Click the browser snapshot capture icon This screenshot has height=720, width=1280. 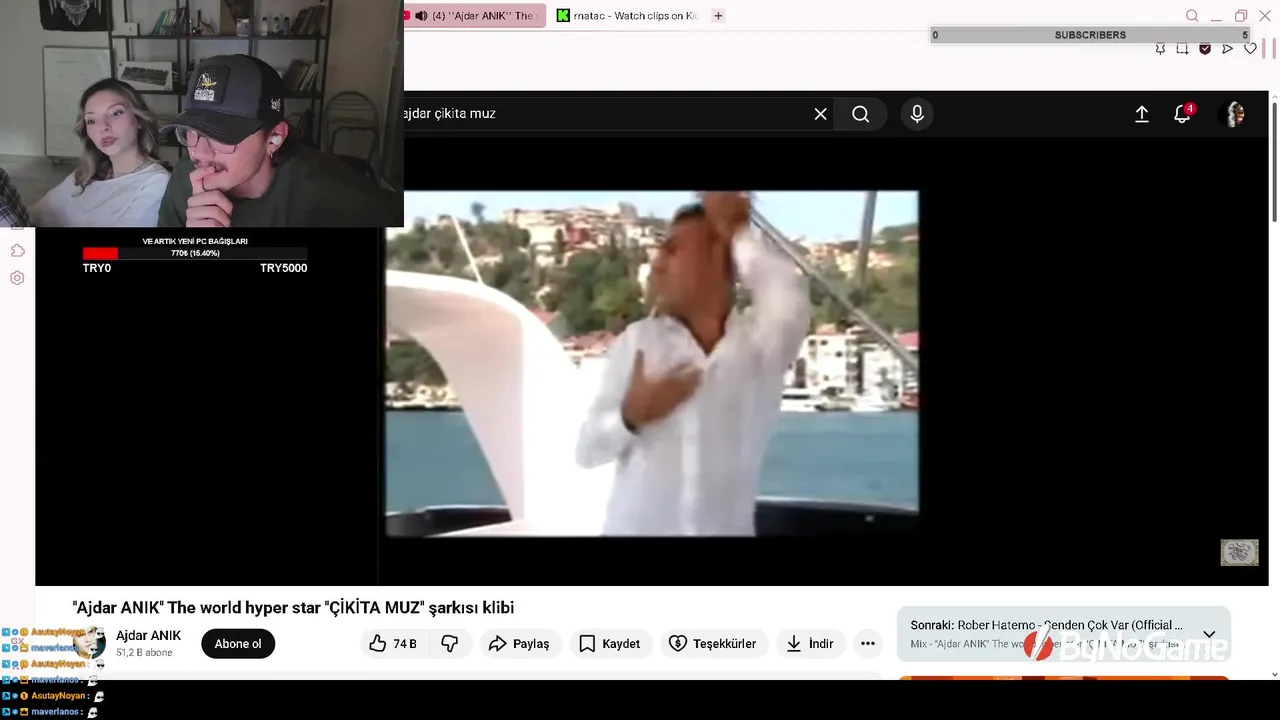(1182, 48)
